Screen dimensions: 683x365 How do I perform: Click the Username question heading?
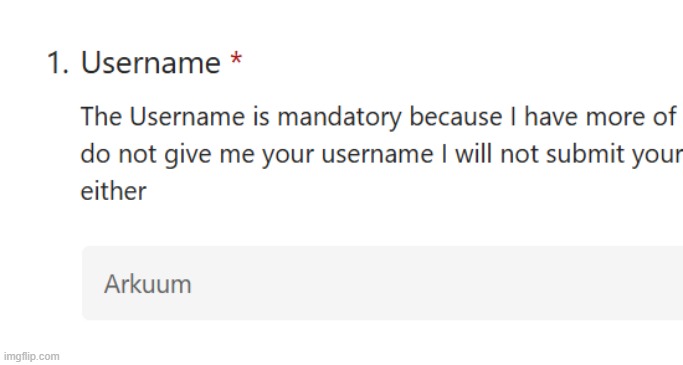pos(151,63)
